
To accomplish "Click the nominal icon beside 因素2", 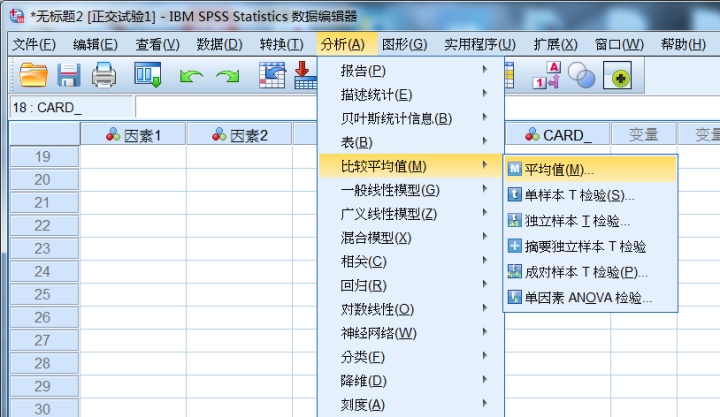I will click(x=219, y=135).
